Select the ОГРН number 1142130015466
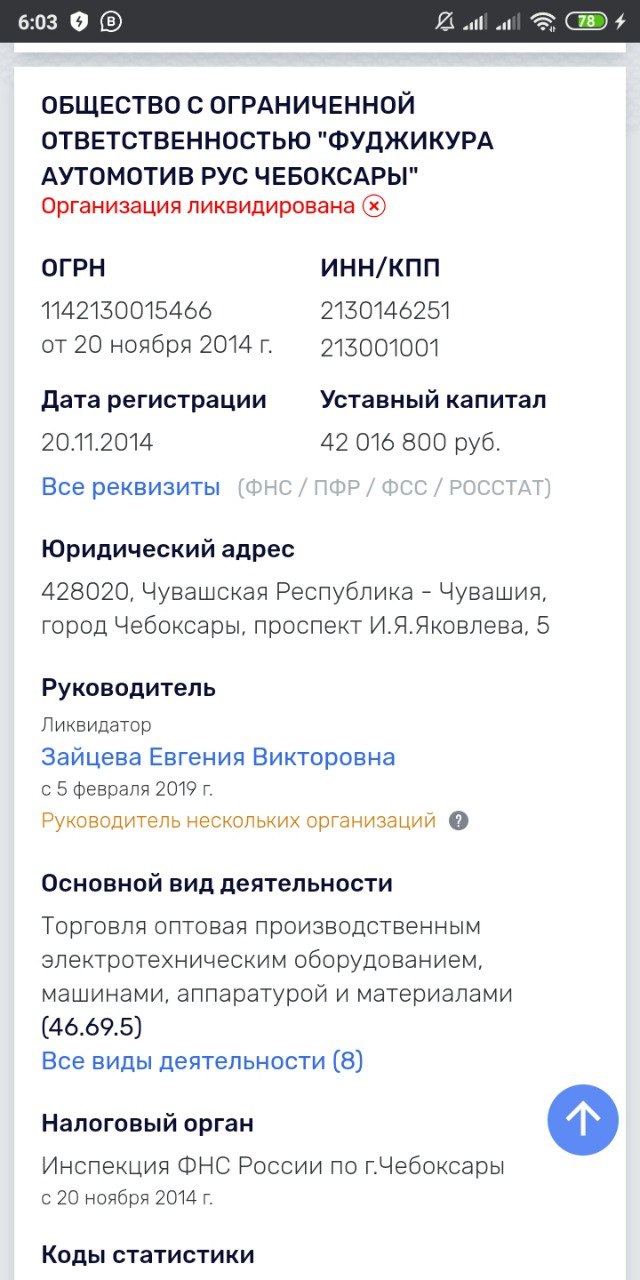640x1280 pixels. tap(127, 311)
